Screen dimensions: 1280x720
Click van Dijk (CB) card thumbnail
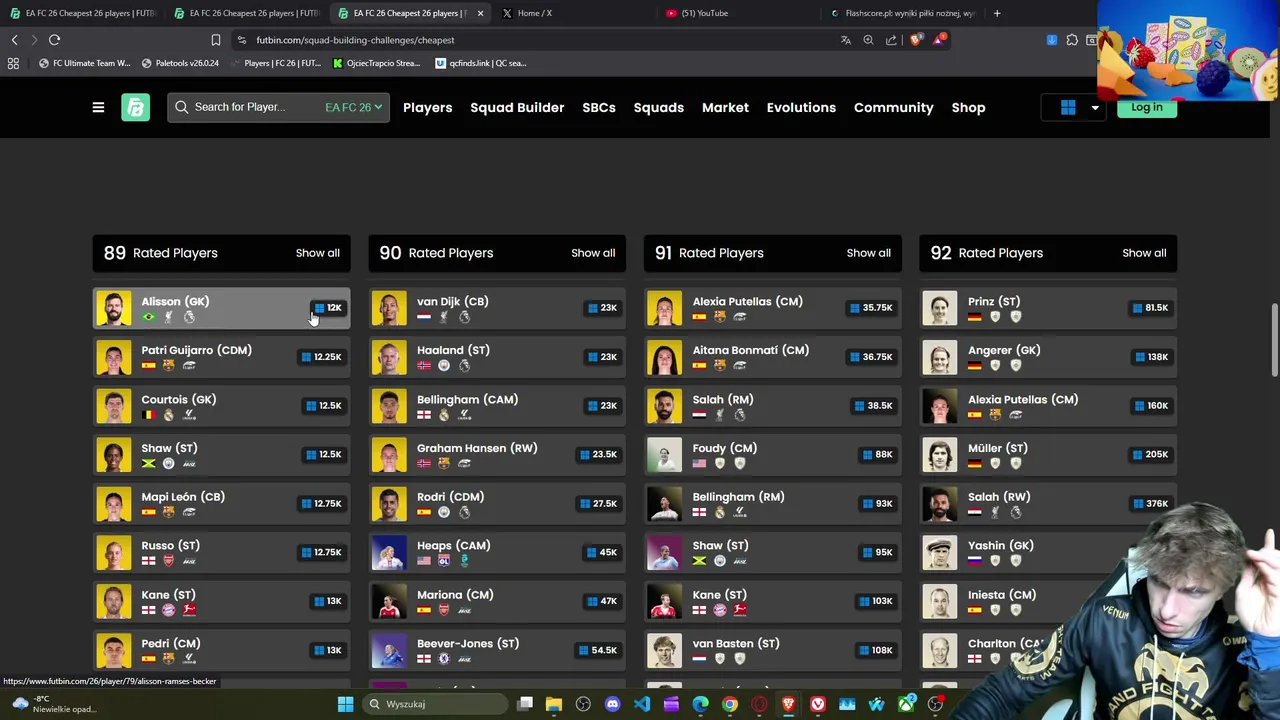click(389, 308)
